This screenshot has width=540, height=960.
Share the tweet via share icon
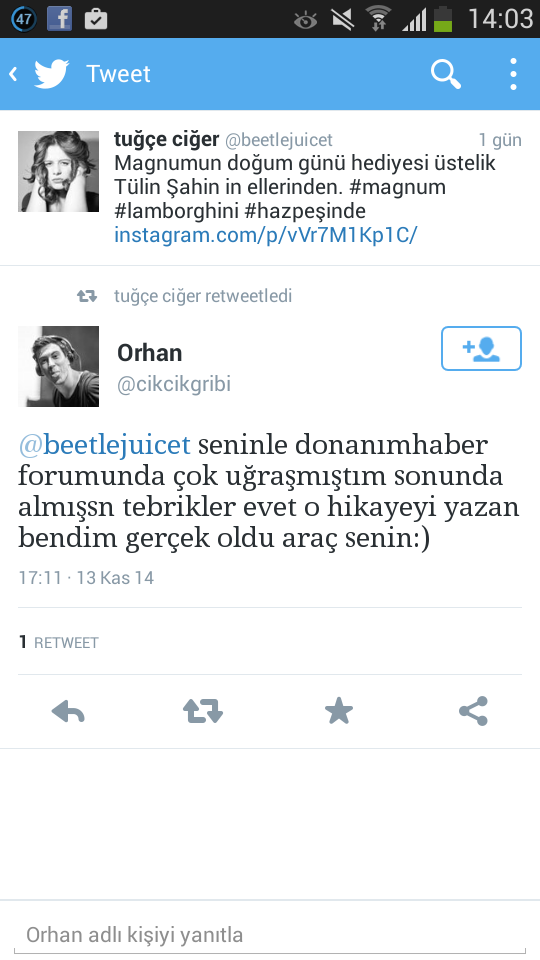pyautogui.click(x=473, y=711)
